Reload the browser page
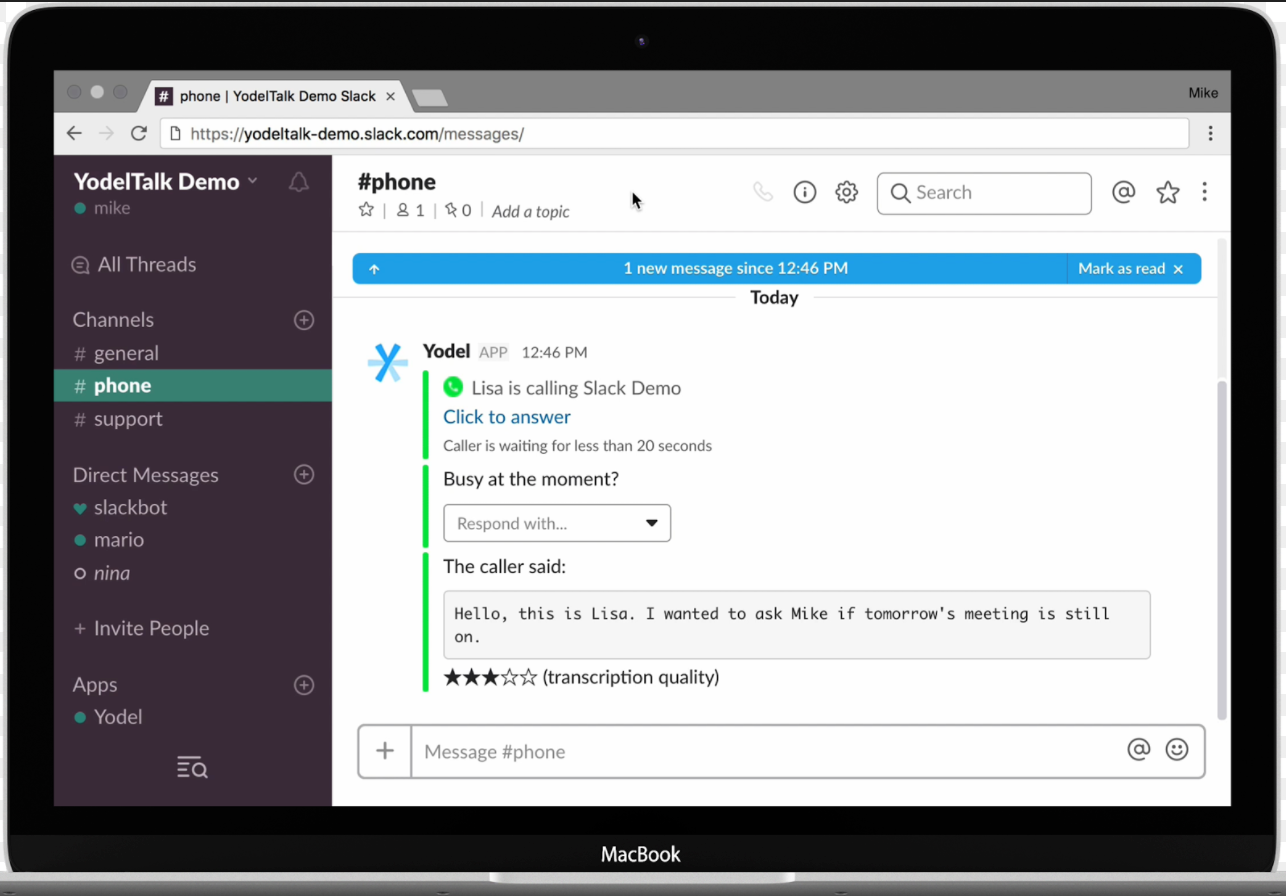 click(x=139, y=133)
